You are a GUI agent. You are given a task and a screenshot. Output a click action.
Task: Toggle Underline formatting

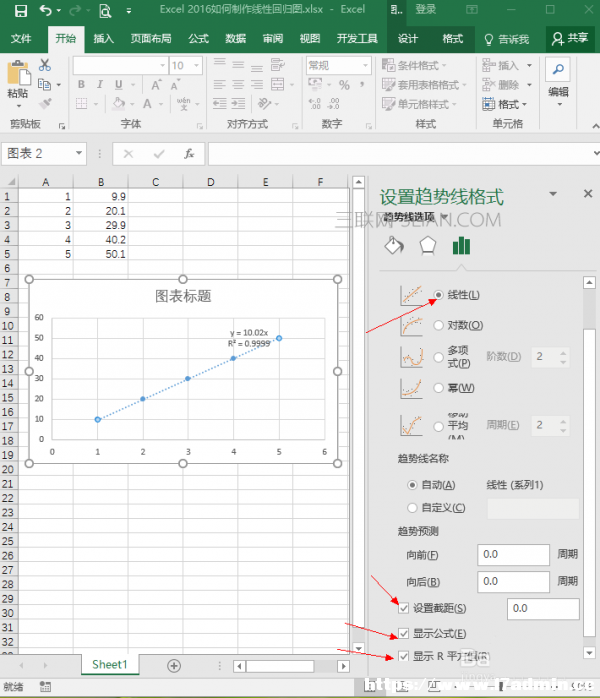coord(118,84)
